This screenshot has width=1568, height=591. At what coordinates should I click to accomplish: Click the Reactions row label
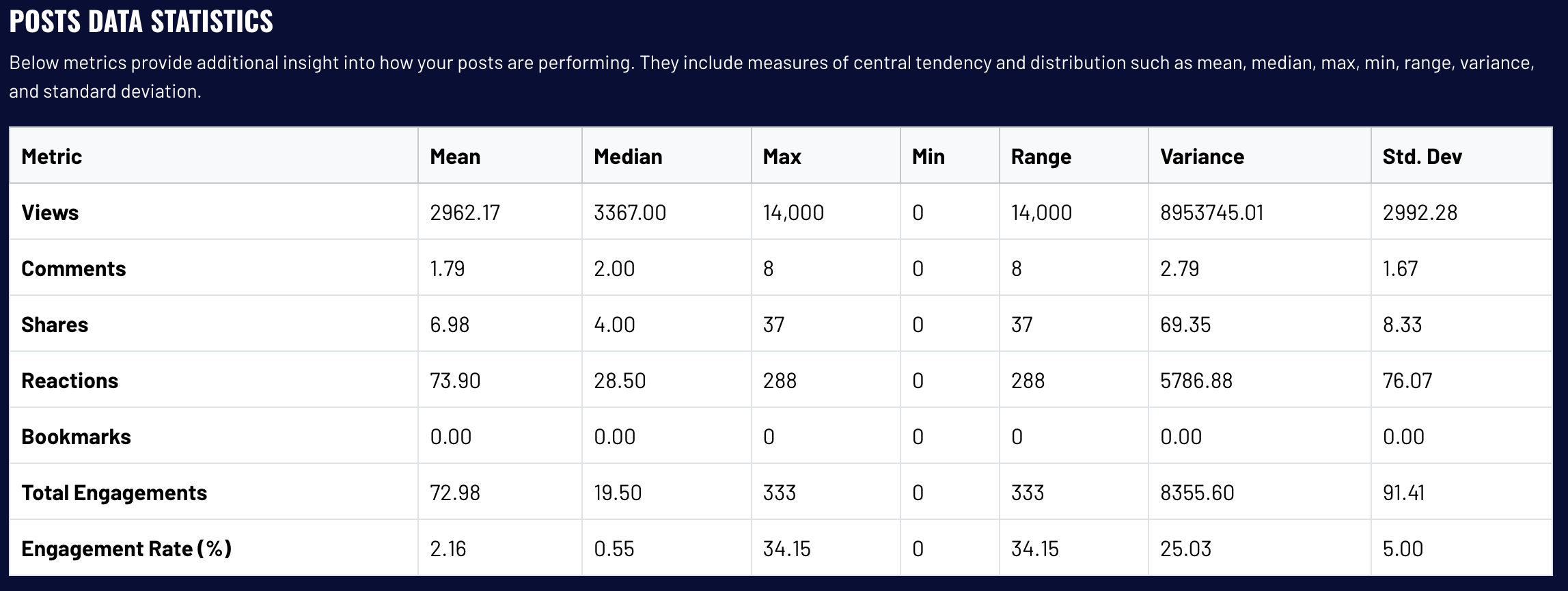pyautogui.click(x=70, y=381)
